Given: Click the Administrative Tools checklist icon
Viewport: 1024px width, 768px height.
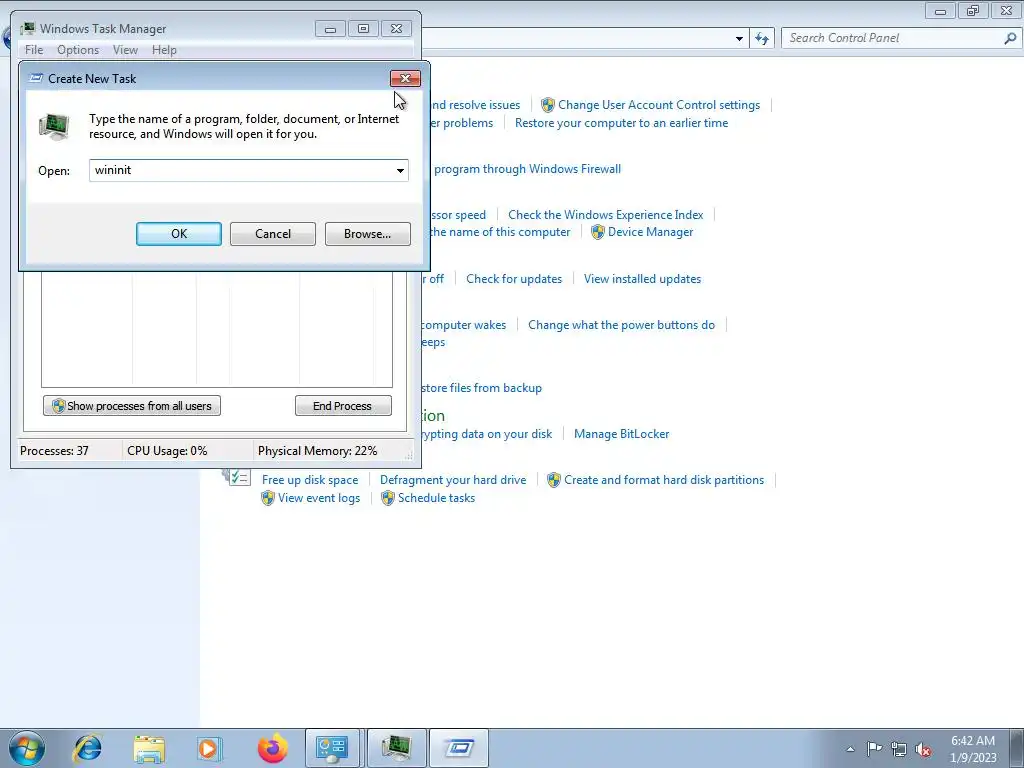Looking at the screenshot, I should pyautogui.click(x=236, y=477).
